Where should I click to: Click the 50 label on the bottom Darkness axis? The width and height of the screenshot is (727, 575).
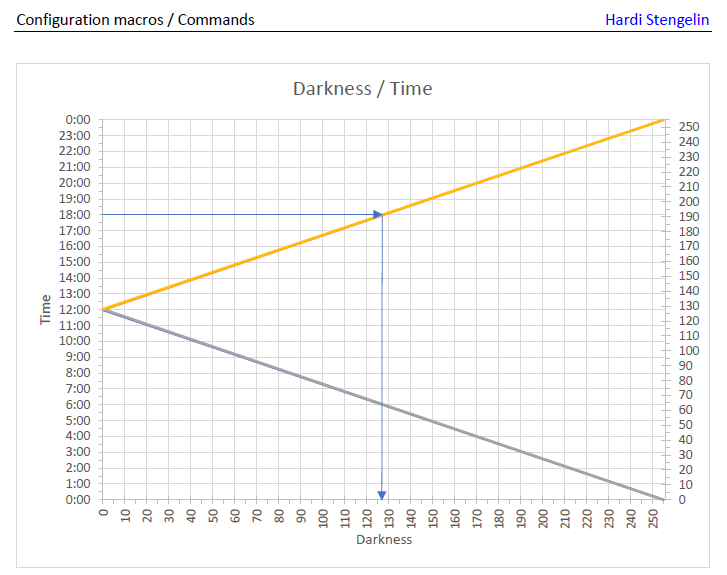tap(213, 516)
